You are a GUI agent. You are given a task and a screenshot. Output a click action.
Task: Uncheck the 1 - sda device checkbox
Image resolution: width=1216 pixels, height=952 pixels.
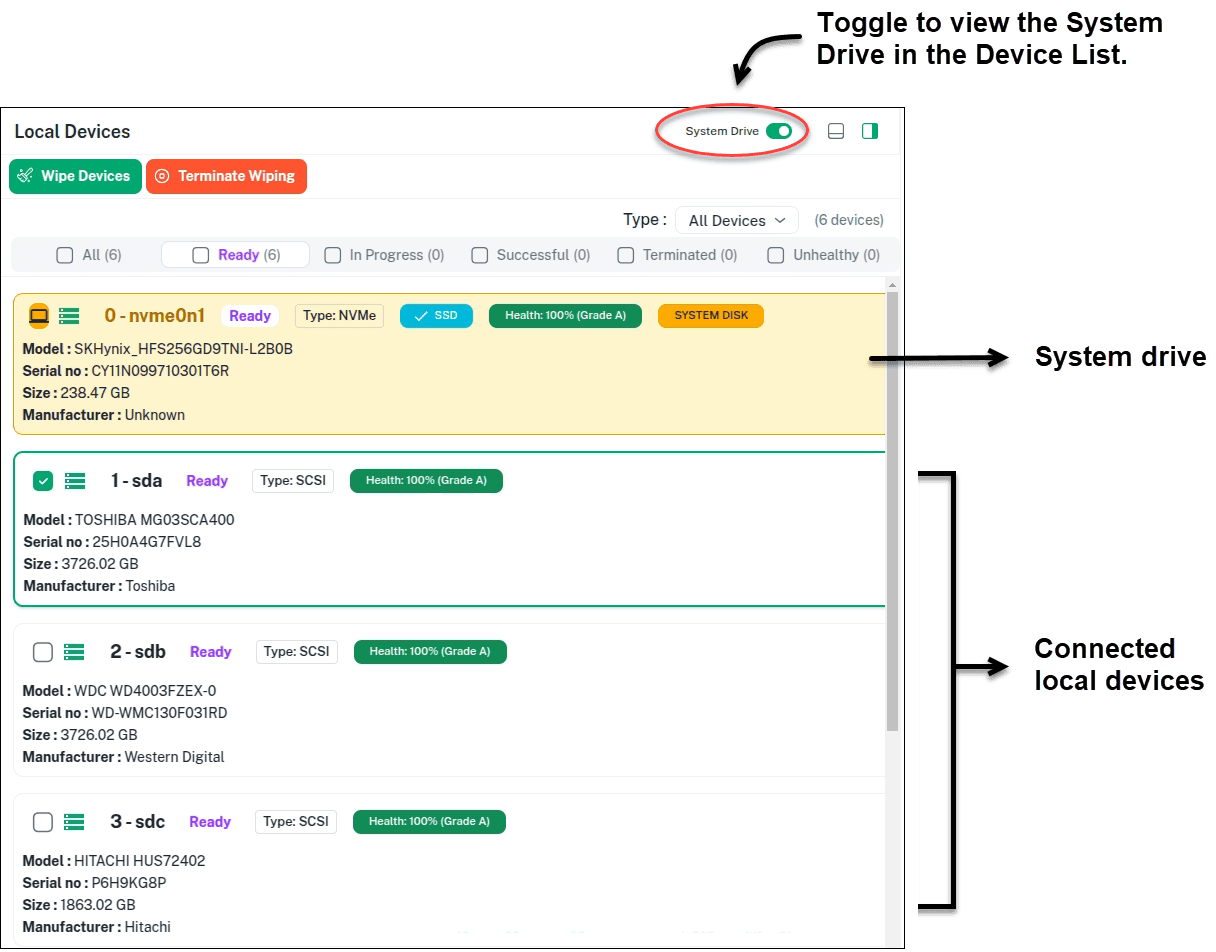[43, 481]
